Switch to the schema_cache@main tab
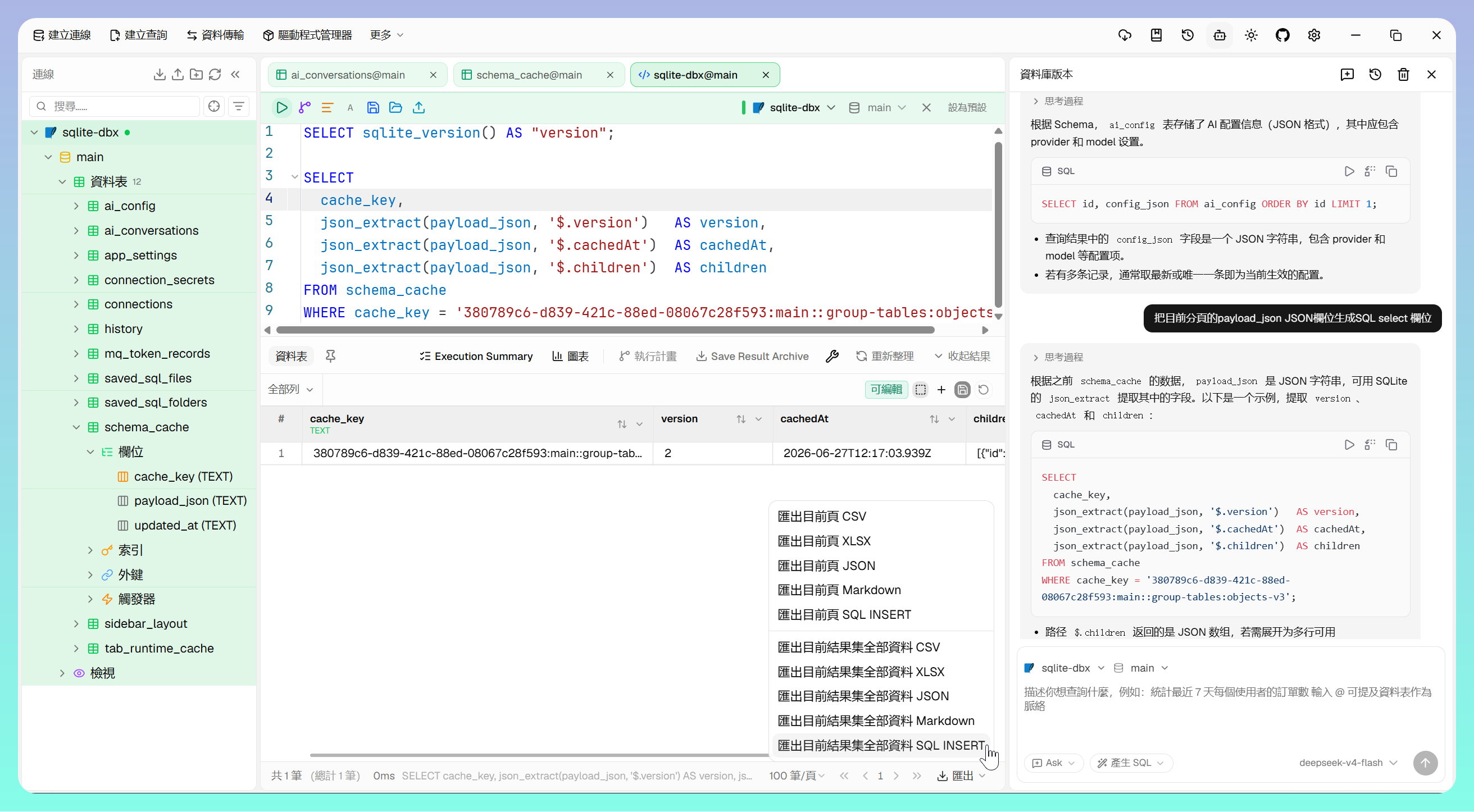 pos(529,75)
